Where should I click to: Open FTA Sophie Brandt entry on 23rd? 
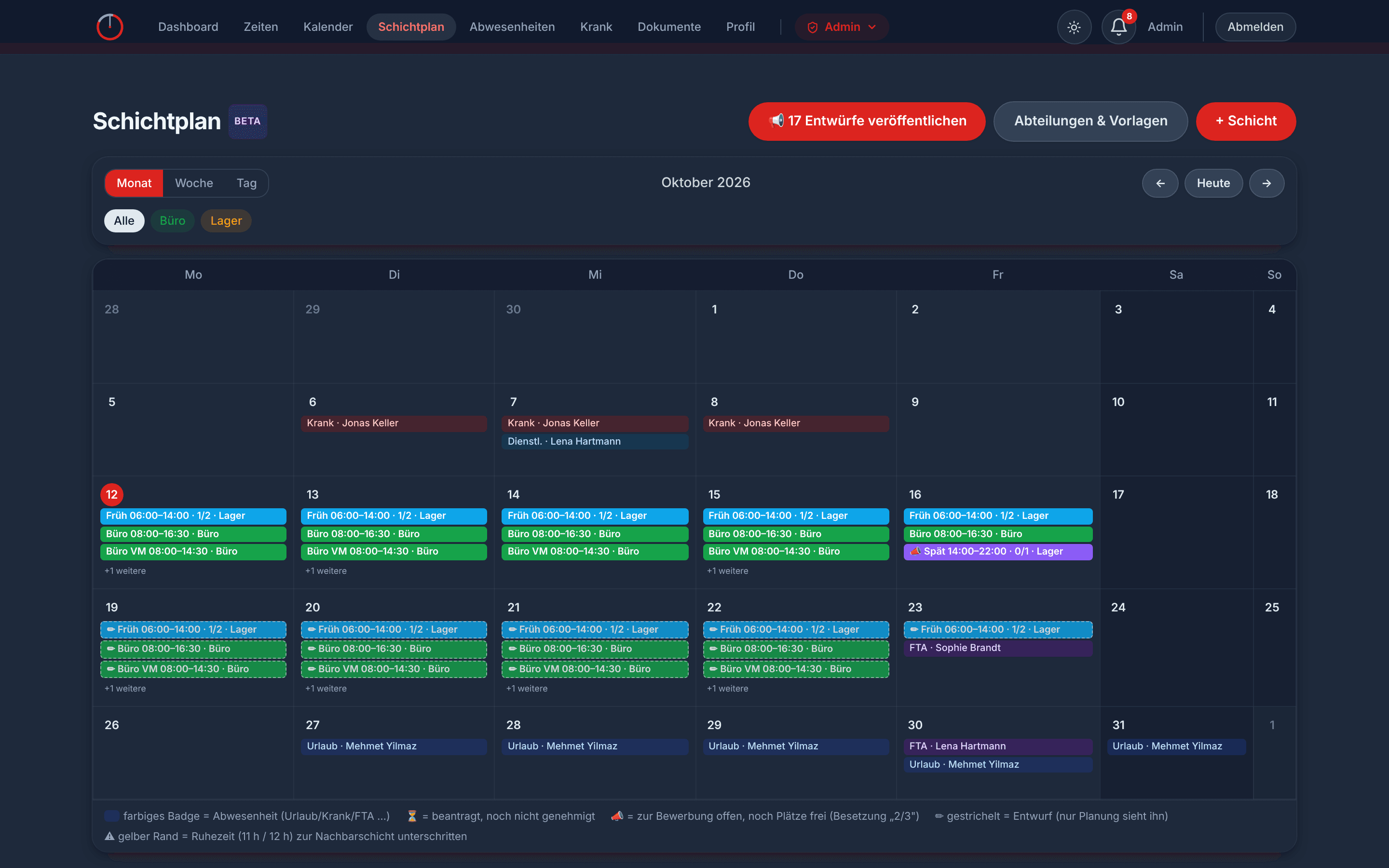[997, 648]
